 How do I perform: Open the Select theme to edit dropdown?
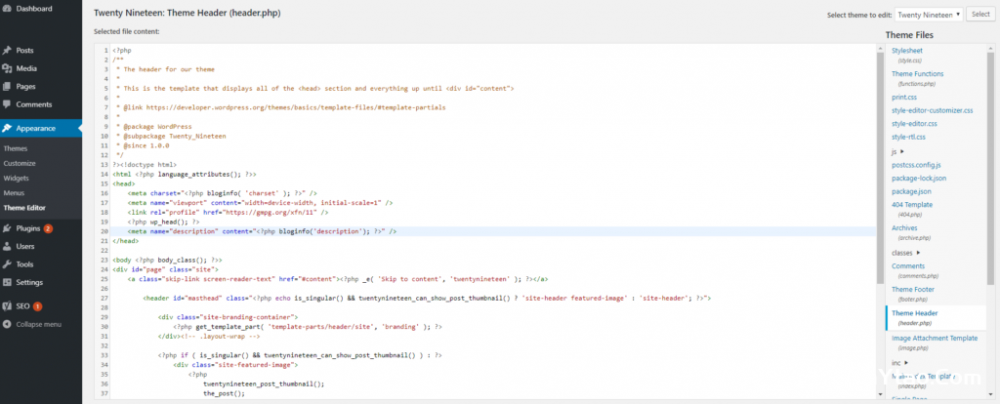tap(929, 15)
